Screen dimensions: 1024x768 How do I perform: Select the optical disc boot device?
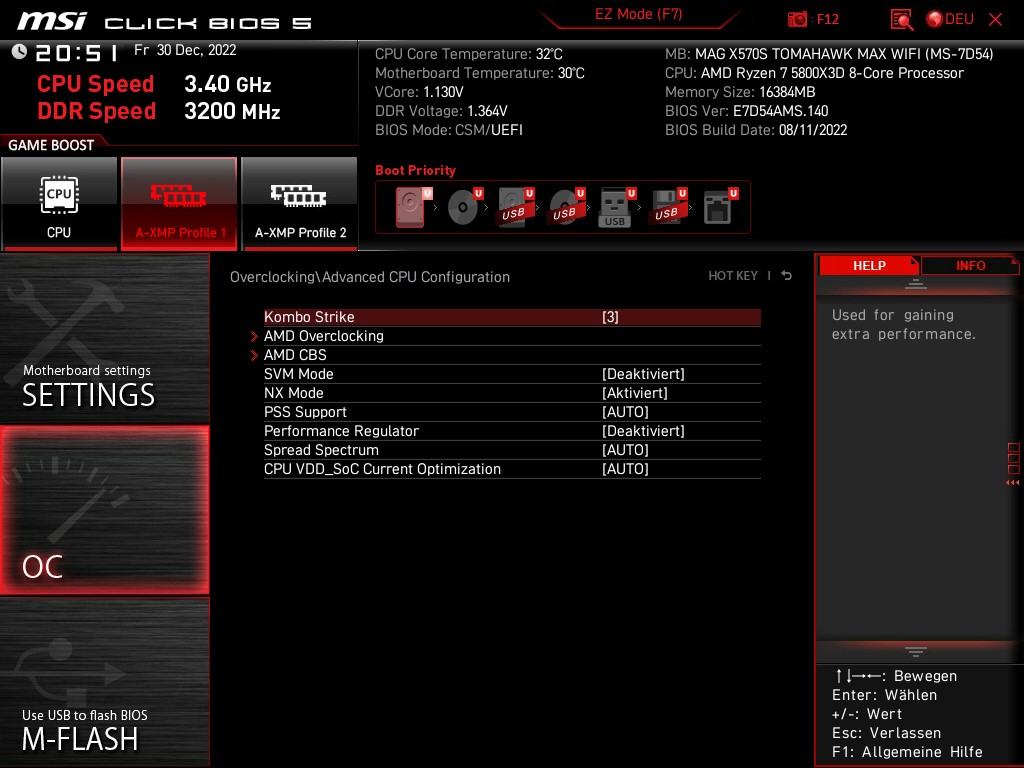pos(463,207)
